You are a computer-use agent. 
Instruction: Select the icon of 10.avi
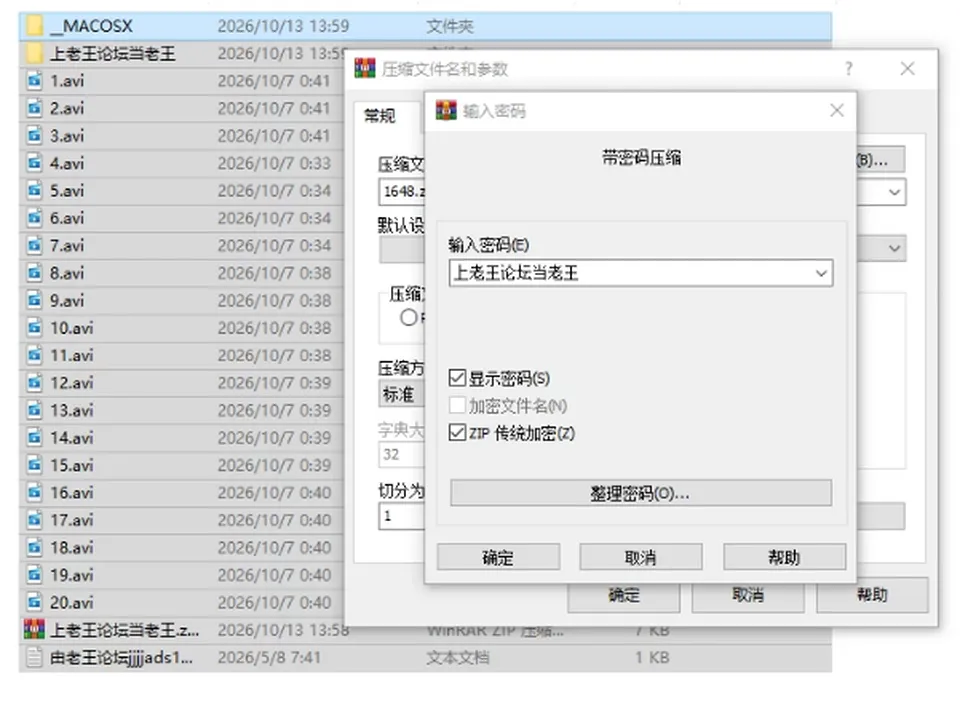34,328
